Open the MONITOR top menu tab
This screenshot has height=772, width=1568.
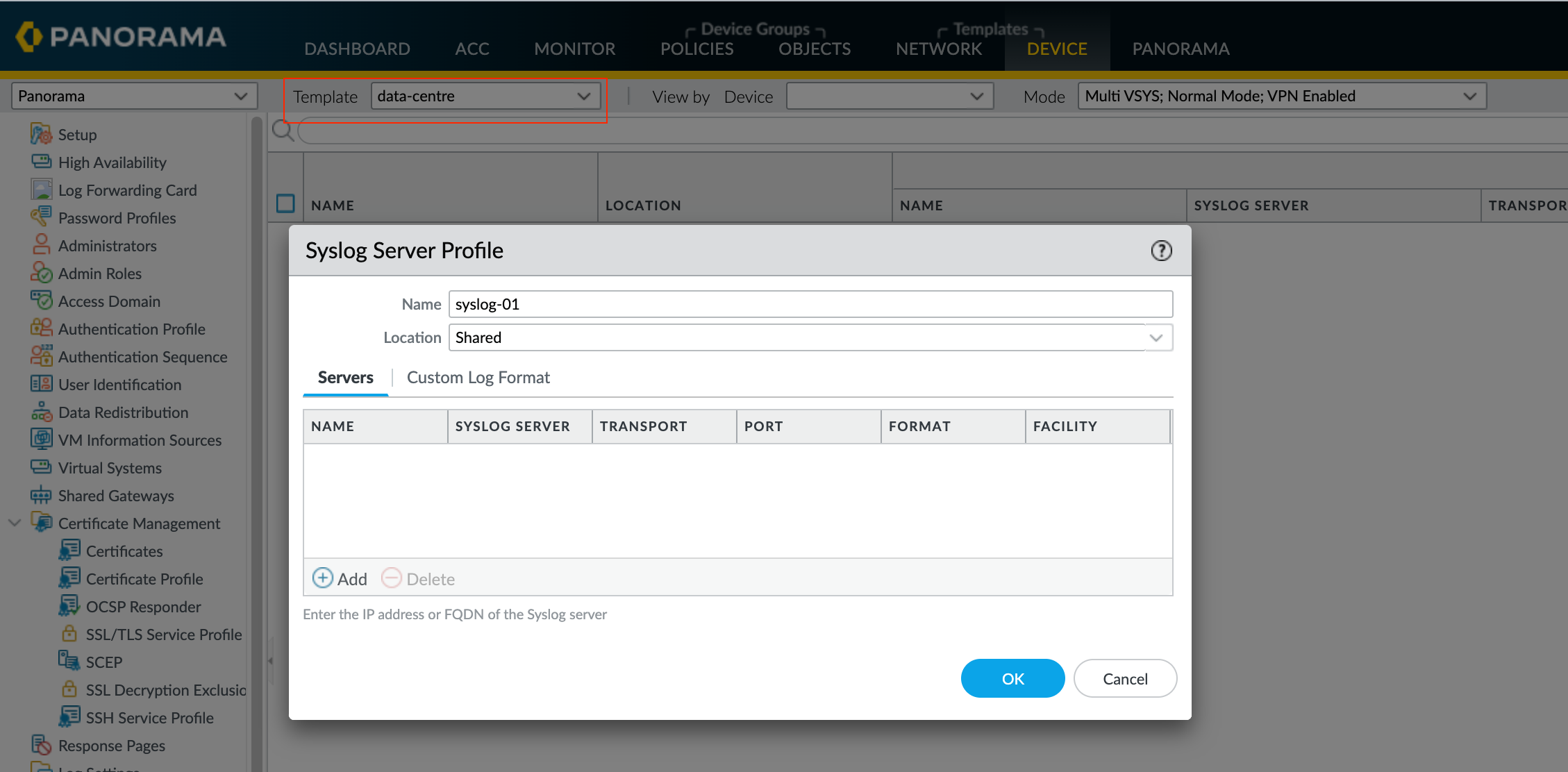pos(574,49)
